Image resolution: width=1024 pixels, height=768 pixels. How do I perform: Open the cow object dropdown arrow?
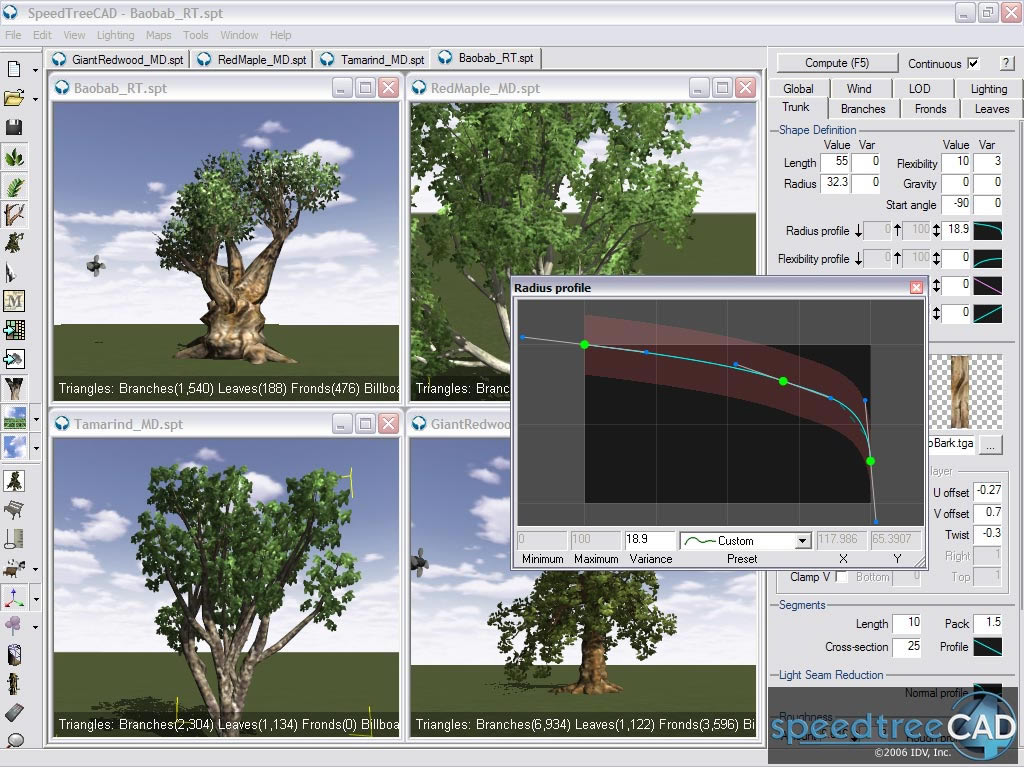coord(36,569)
